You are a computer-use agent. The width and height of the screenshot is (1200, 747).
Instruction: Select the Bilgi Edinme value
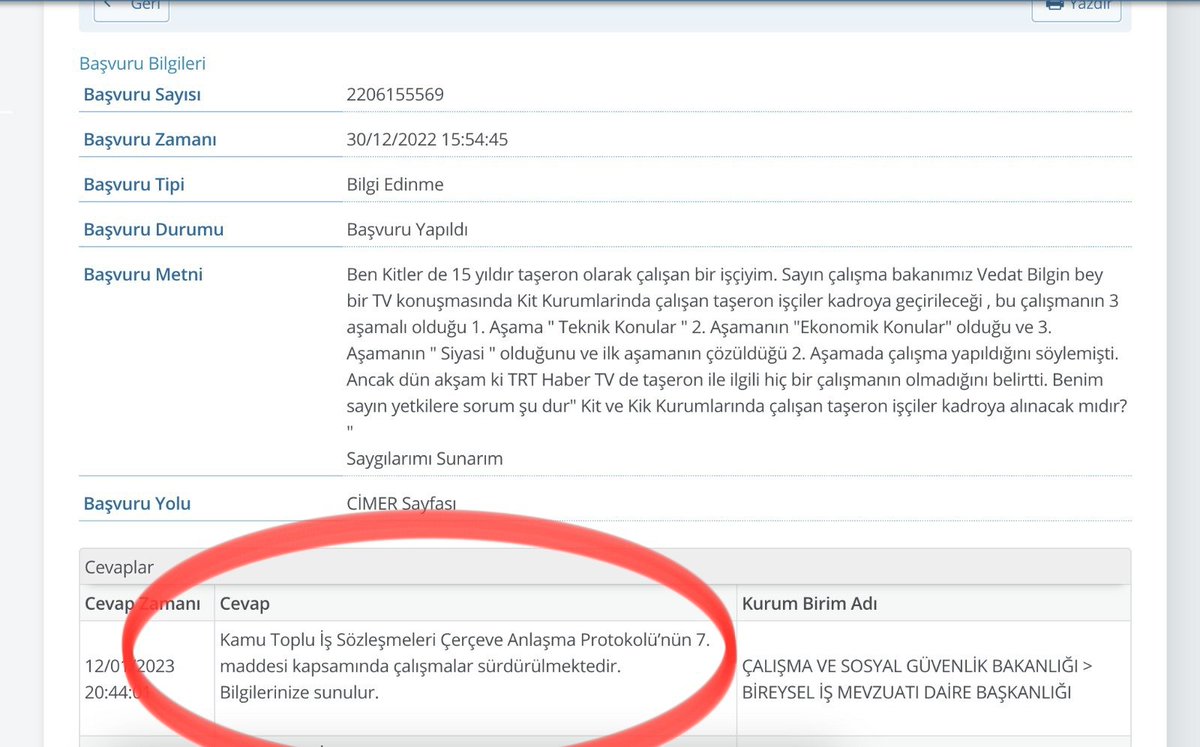coord(395,183)
